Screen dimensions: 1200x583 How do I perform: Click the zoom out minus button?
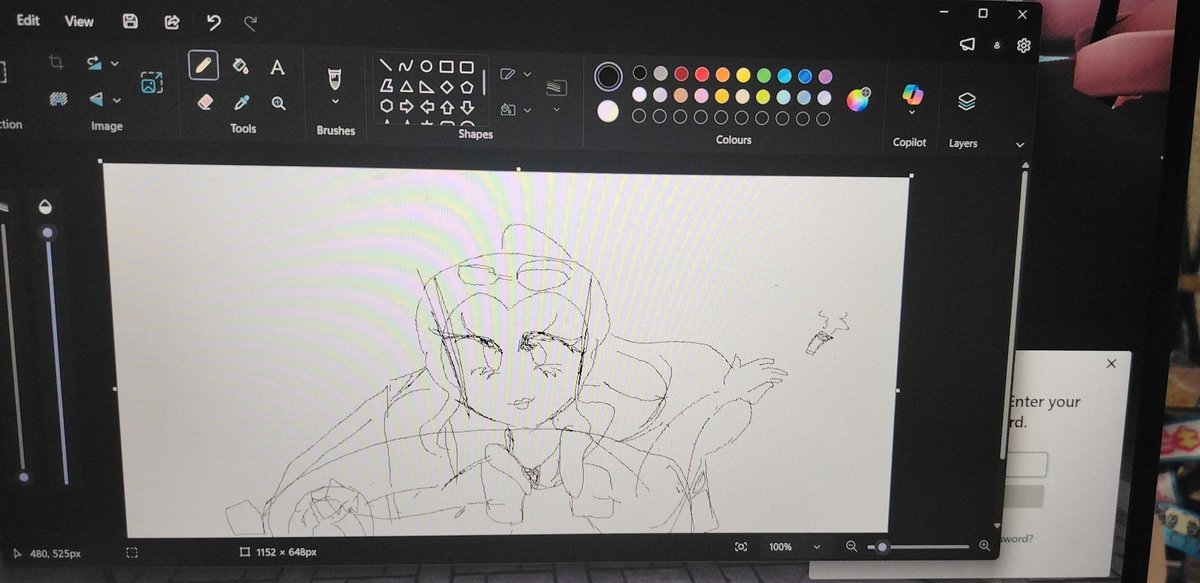tap(852, 547)
